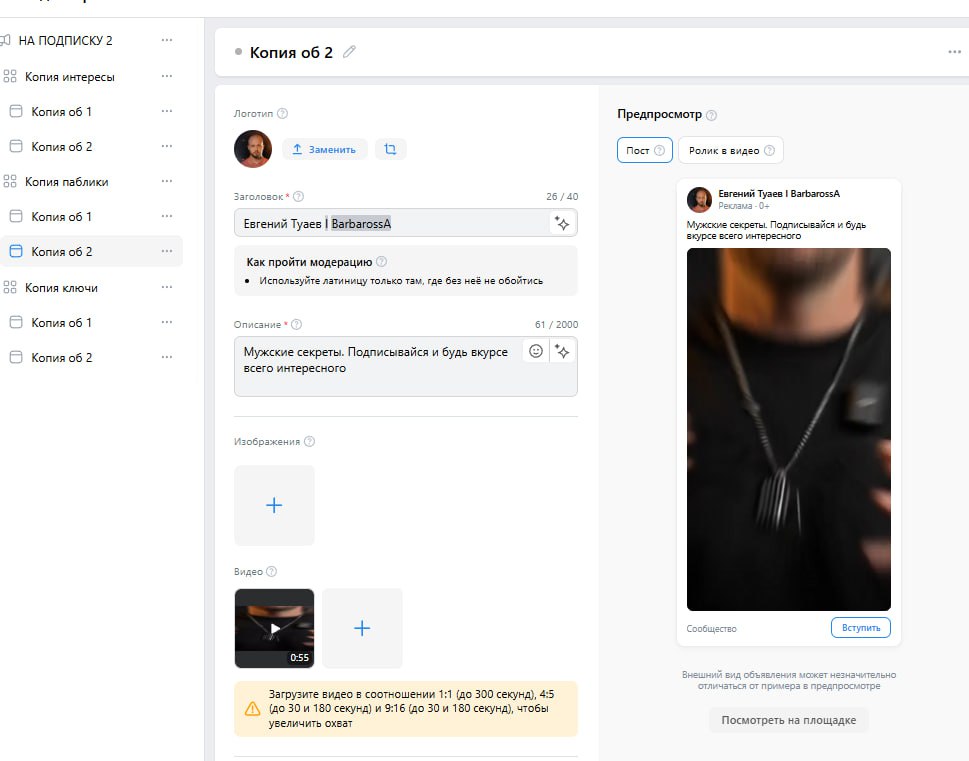Click the help icon next to Логотип

point(282,114)
